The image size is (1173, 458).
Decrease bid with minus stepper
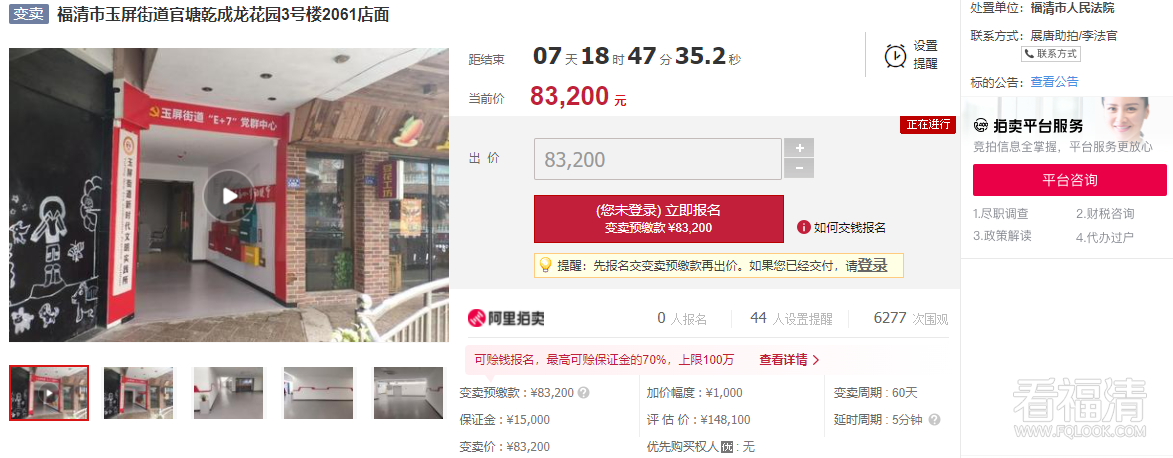[x=799, y=169]
